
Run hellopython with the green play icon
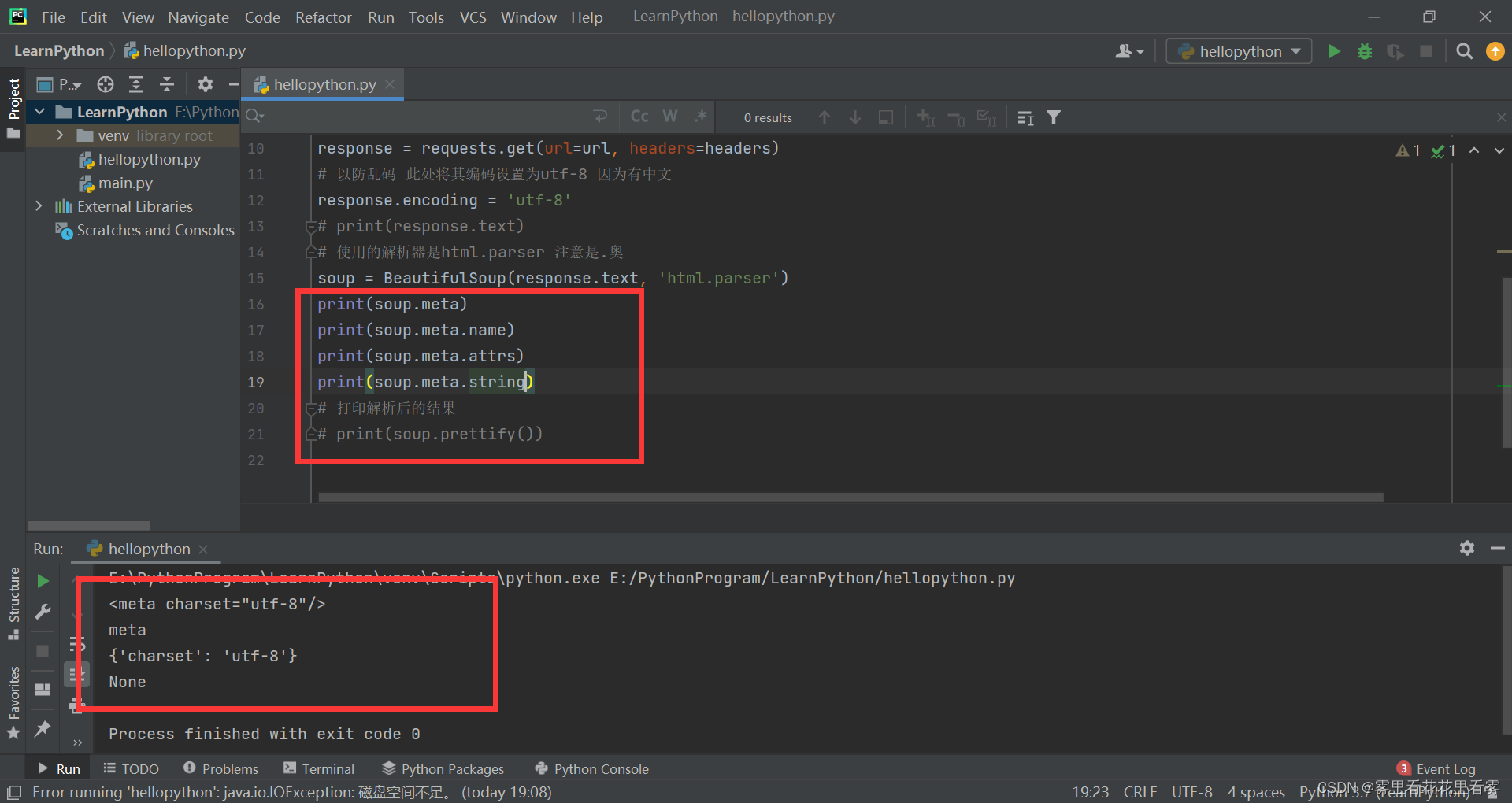1334,51
